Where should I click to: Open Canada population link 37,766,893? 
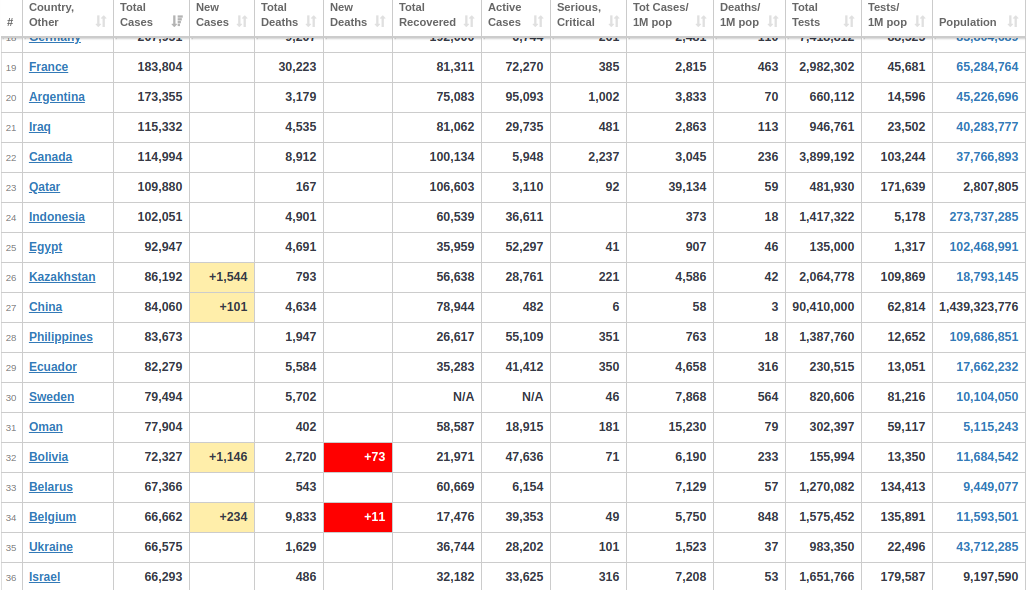click(x=987, y=157)
